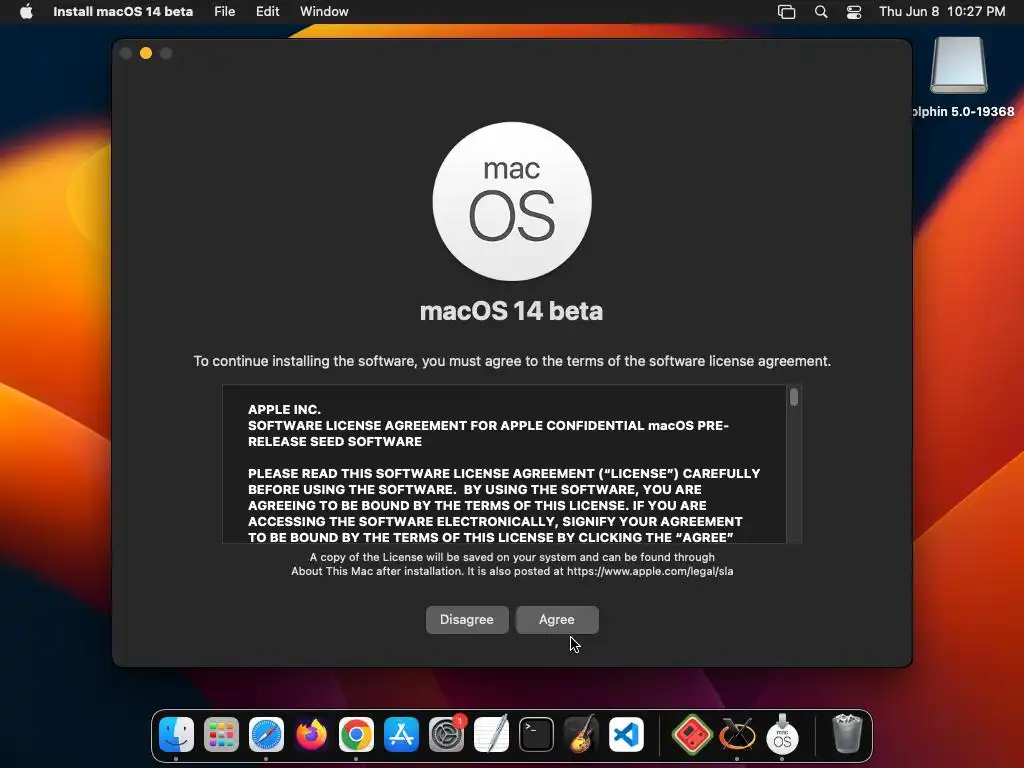1024x768 pixels.
Task: Open the red game console app in Dock
Action: pos(692,735)
